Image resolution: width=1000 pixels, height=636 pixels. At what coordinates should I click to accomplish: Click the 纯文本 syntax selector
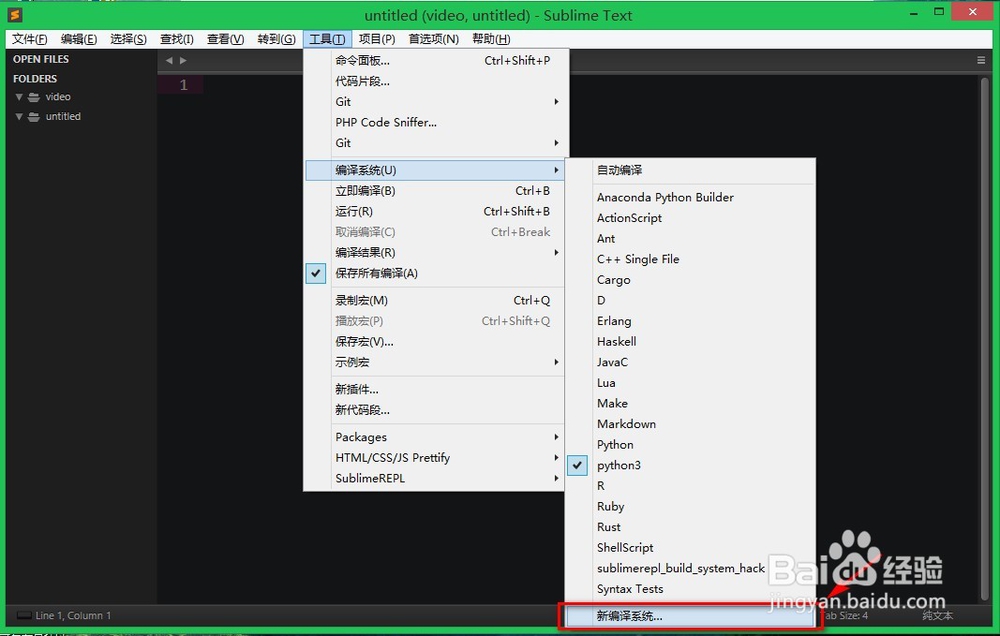[938, 616]
